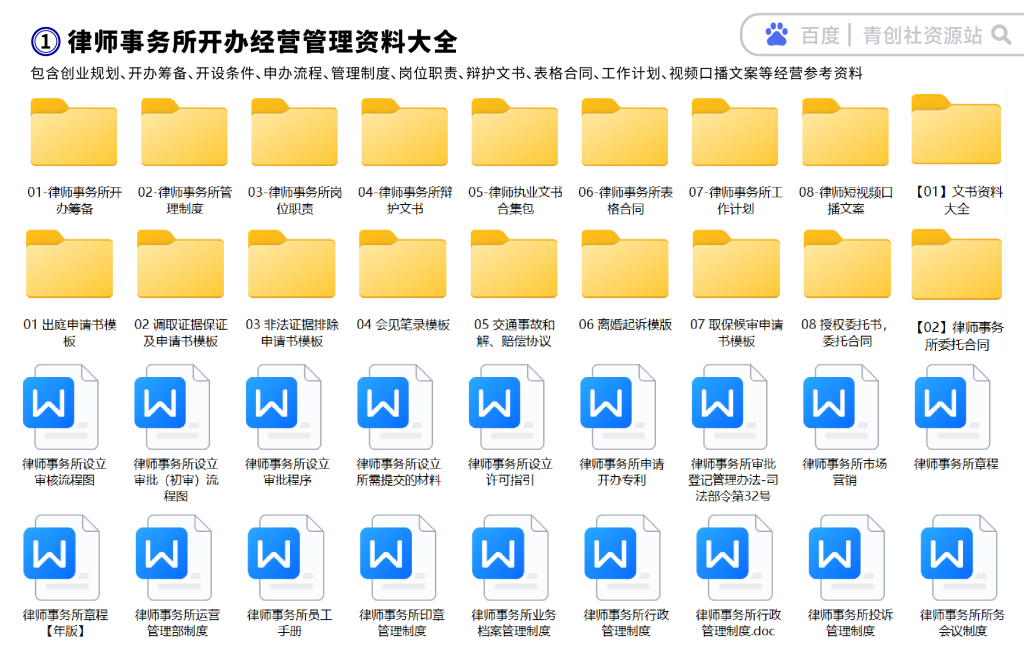The width and height of the screenshot is (1024, 671).
Task: Open the 02-律师事务所管理制度 folder
Action: point(184,140)
